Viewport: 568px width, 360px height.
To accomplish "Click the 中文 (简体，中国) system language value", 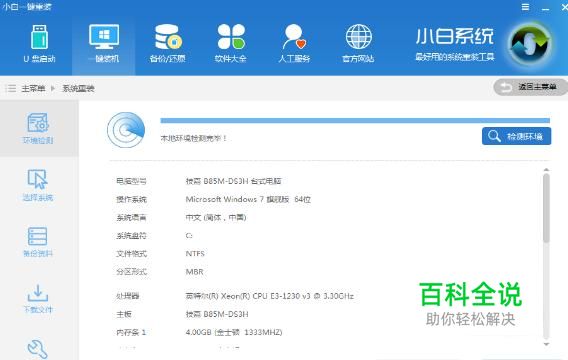I will coord(216,217).
